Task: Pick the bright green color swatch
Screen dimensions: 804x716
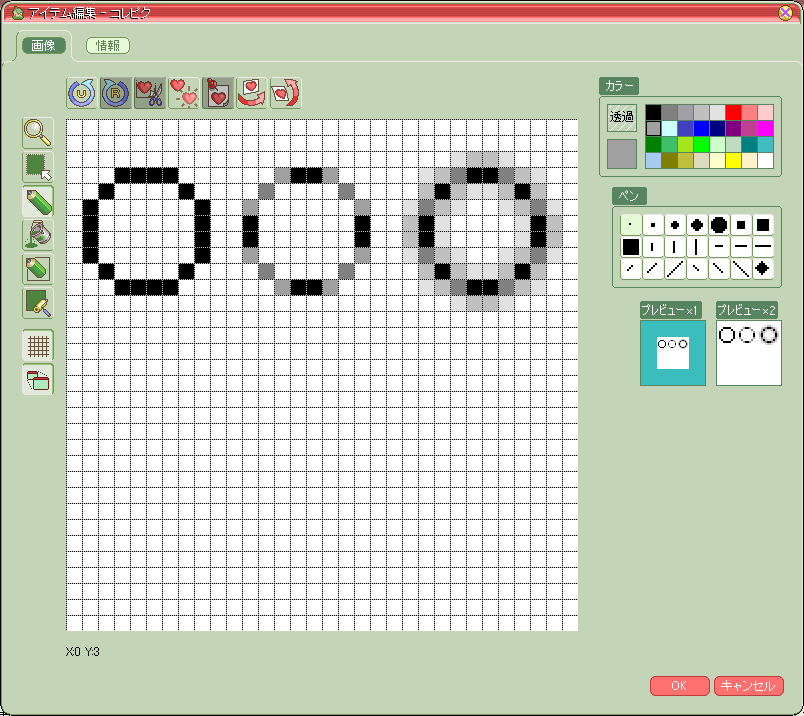Action: click(x=701, y=144)
